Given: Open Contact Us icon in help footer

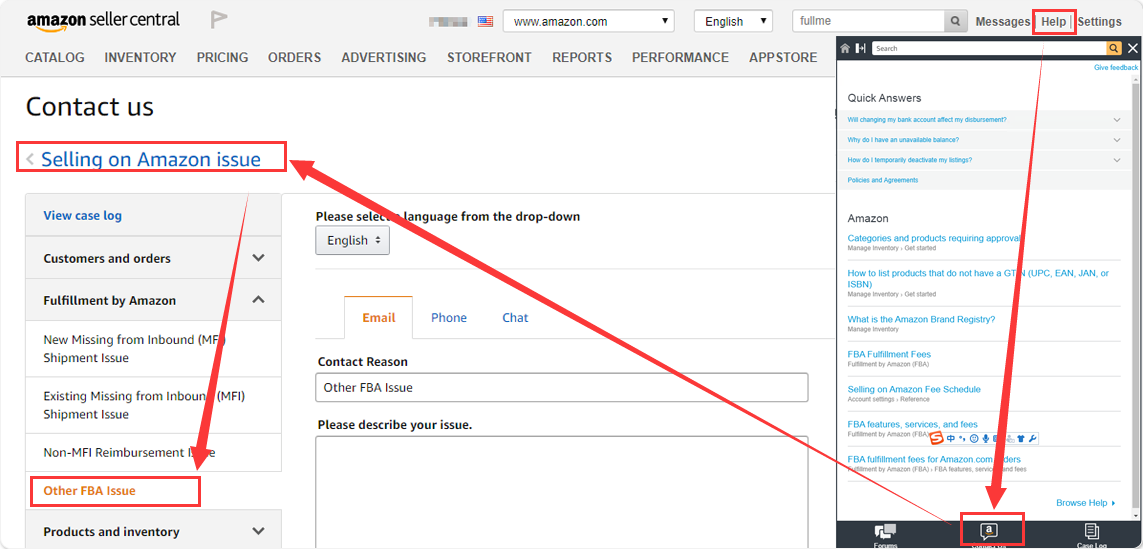Looking at the screenshot, I should pos(988,533).
